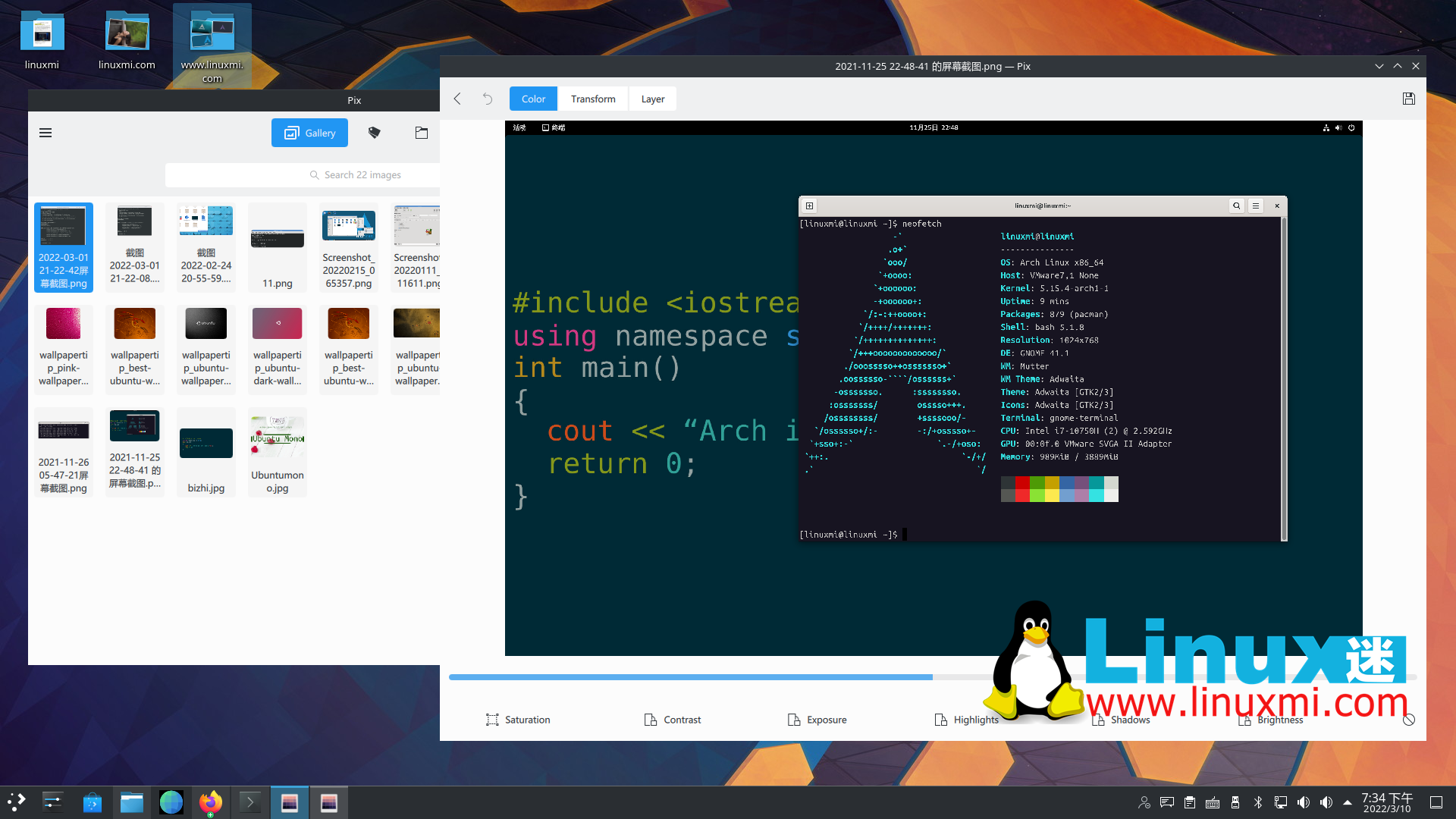1456x819 pixels.
Task: Open the Bluetooth tray icon
Action: click(x=1258, y=802)
